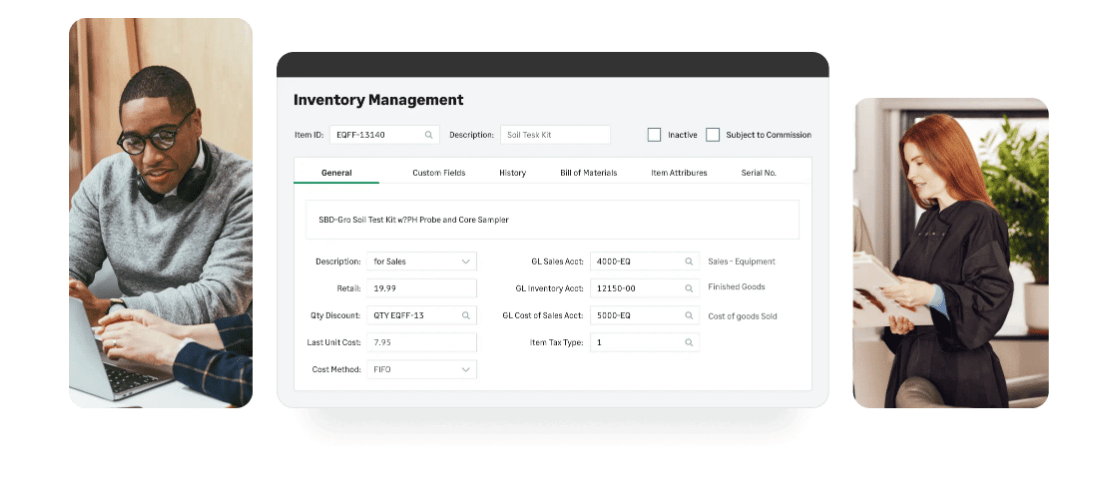Enable the Subject to Commission checkbox
1106x483 pixels.
click(713, 135)
